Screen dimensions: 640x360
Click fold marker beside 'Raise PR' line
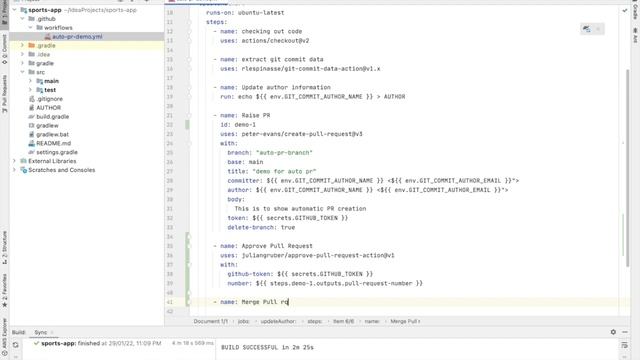pos(189,116)
